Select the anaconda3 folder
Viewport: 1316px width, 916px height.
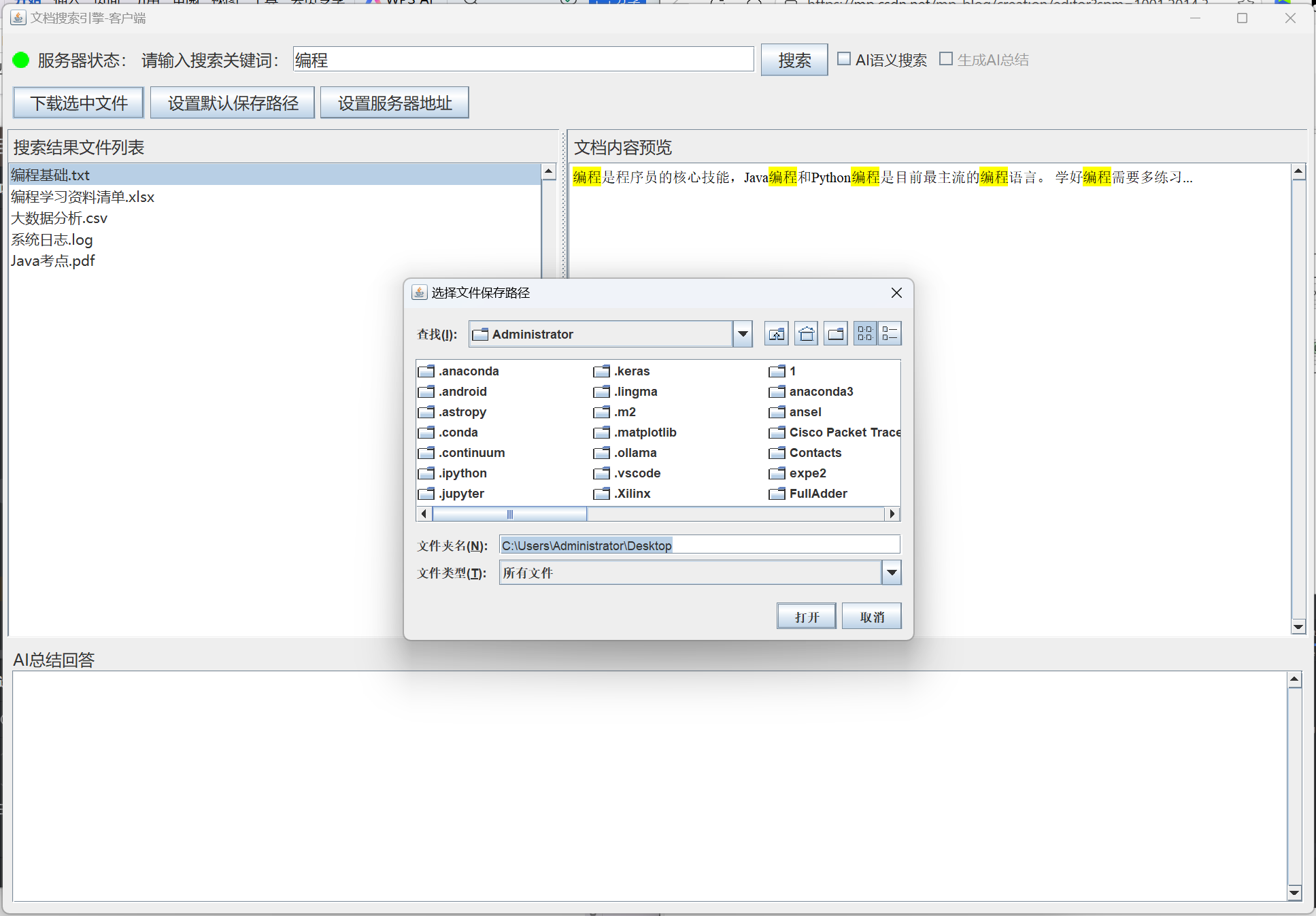point(820,392)
